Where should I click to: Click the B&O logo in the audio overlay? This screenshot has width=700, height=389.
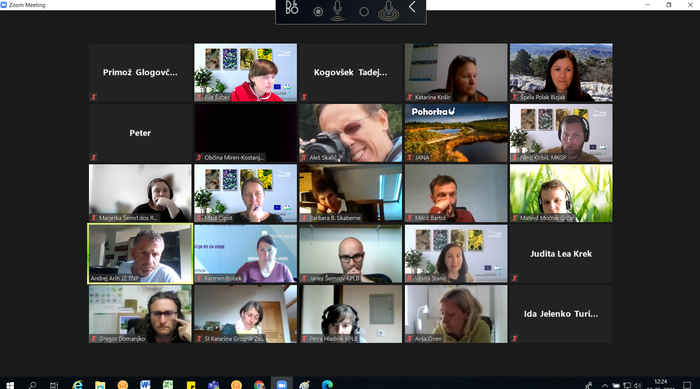[x=292, y=8]
